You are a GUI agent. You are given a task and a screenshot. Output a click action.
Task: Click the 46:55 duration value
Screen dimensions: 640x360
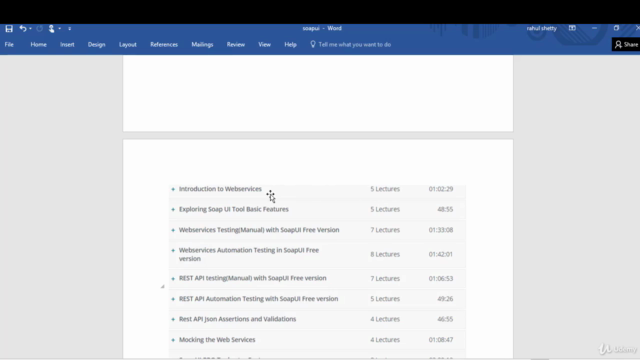coord(445,319)
